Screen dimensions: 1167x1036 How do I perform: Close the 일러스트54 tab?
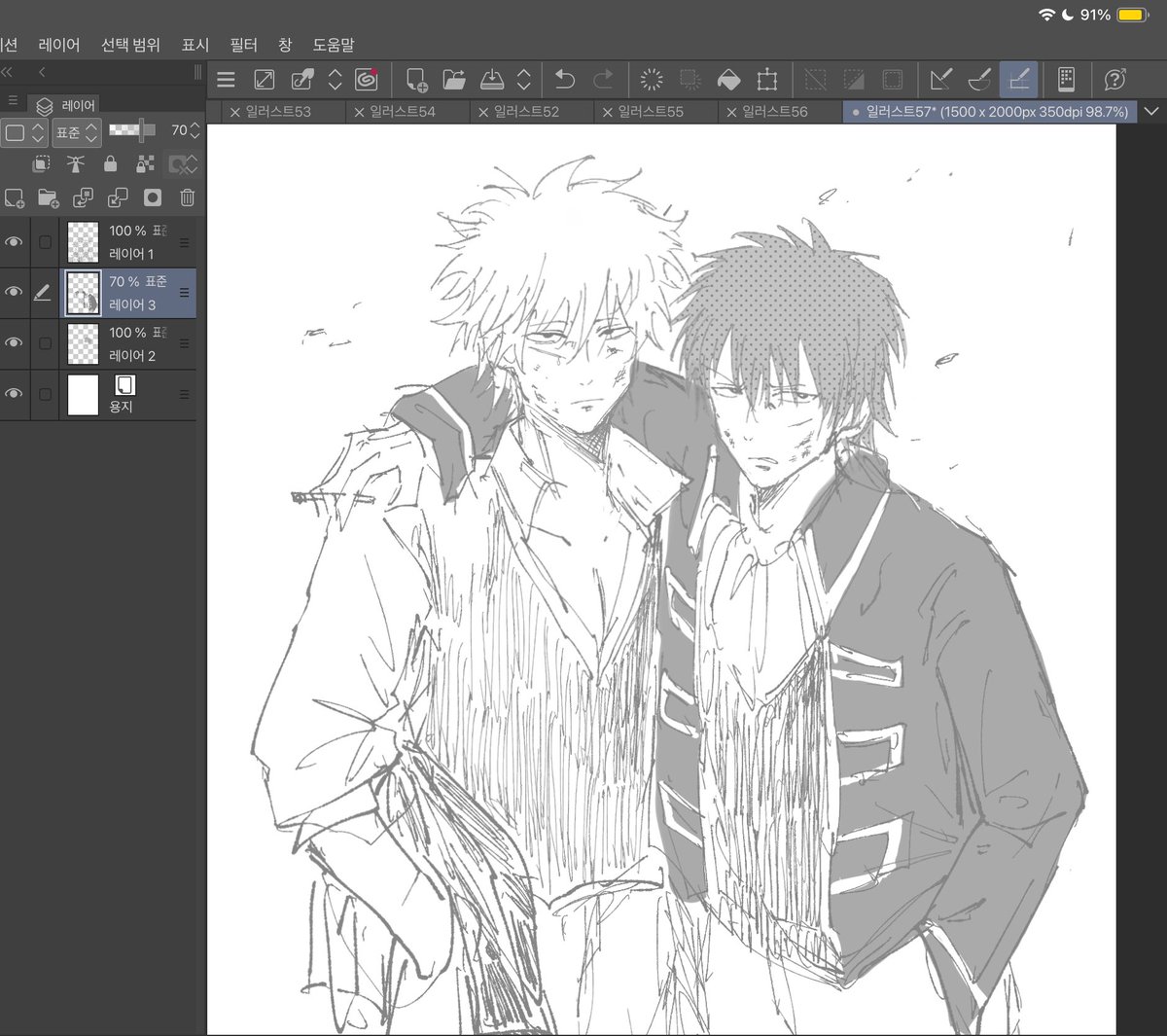tap(359, 112)
